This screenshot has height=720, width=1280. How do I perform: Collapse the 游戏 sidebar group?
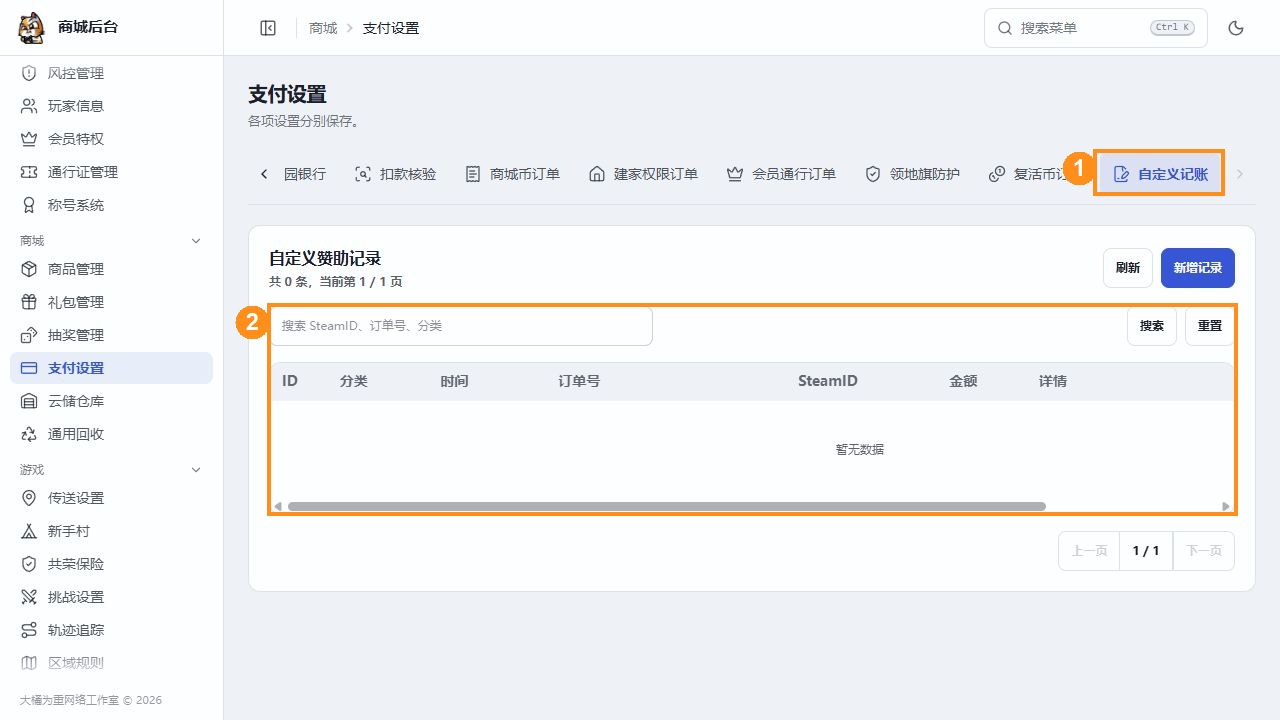coord(111,470)
